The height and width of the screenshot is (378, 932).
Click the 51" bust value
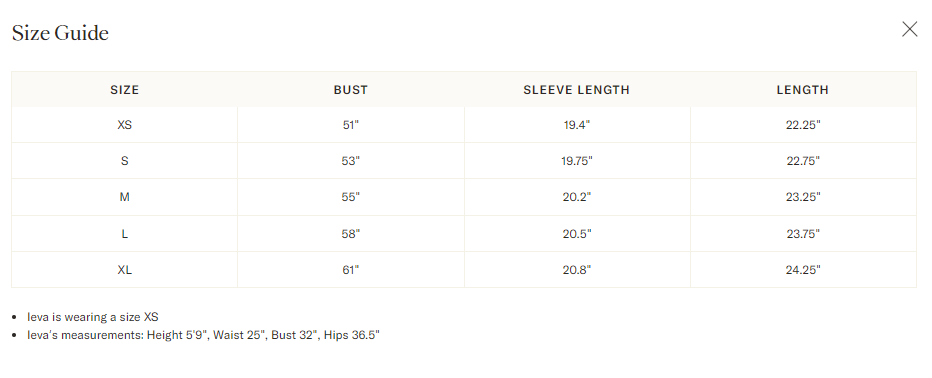click(x=351, y=125)
